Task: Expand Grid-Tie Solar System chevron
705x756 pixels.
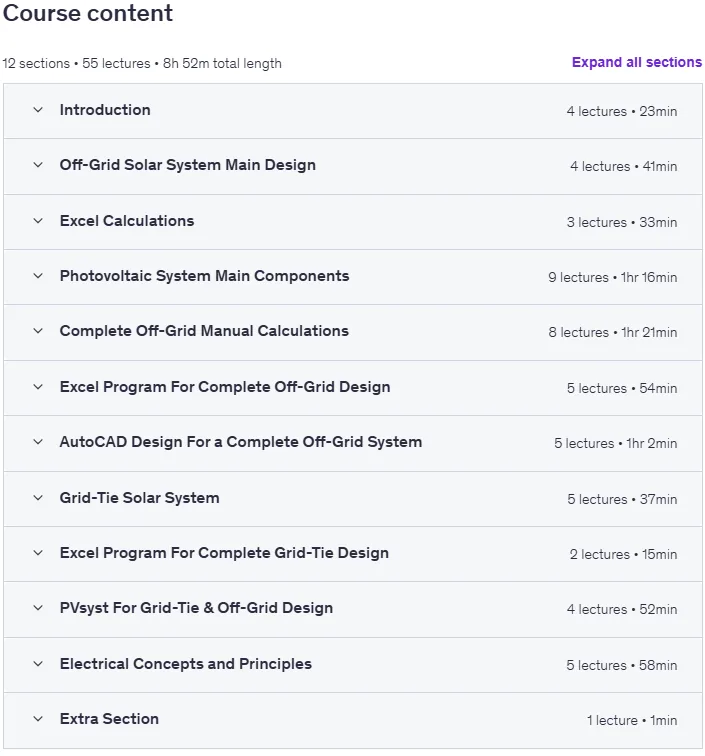Action: [38, 498]
